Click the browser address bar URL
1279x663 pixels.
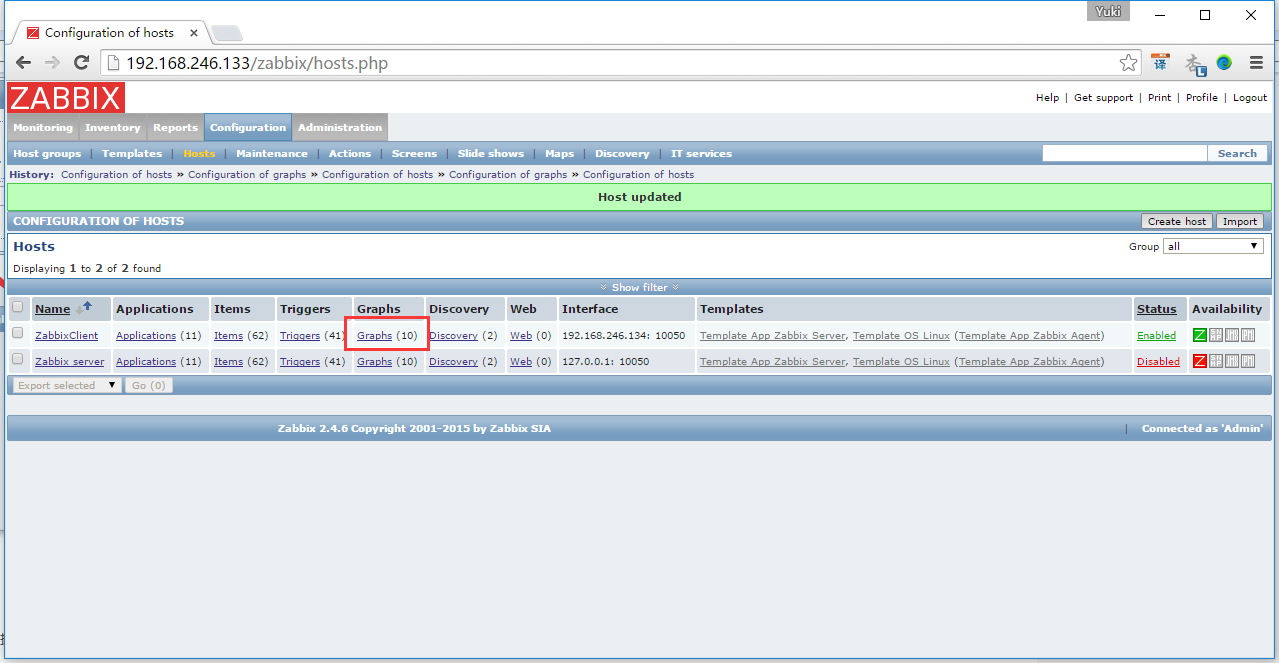coord(257,63)
